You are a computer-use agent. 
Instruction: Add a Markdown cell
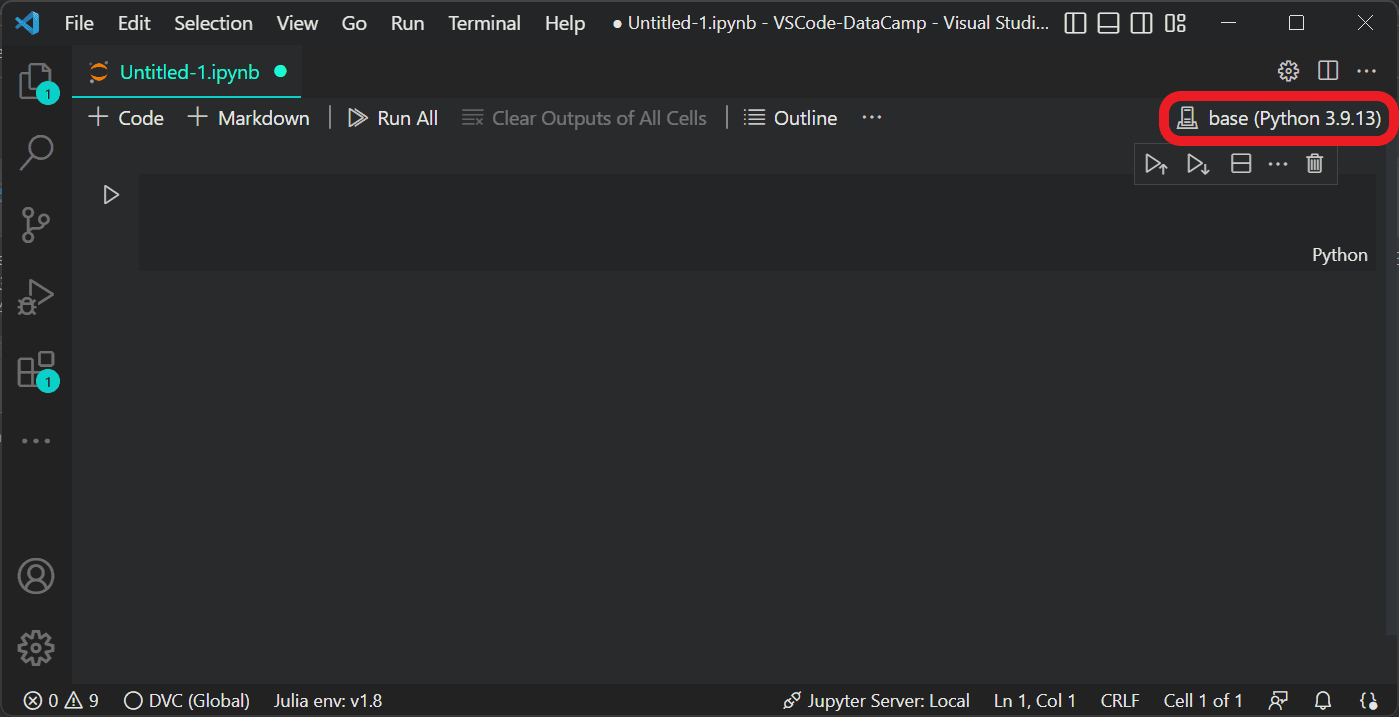249,118
